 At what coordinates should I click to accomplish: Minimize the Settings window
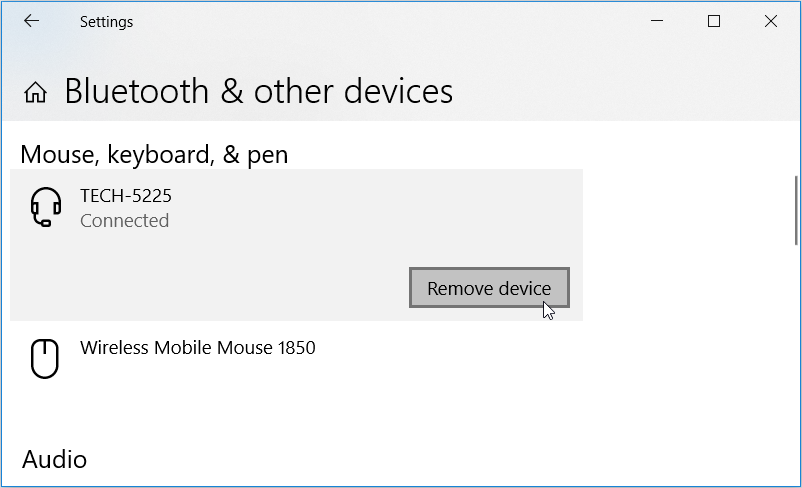(x=657, y=21)
